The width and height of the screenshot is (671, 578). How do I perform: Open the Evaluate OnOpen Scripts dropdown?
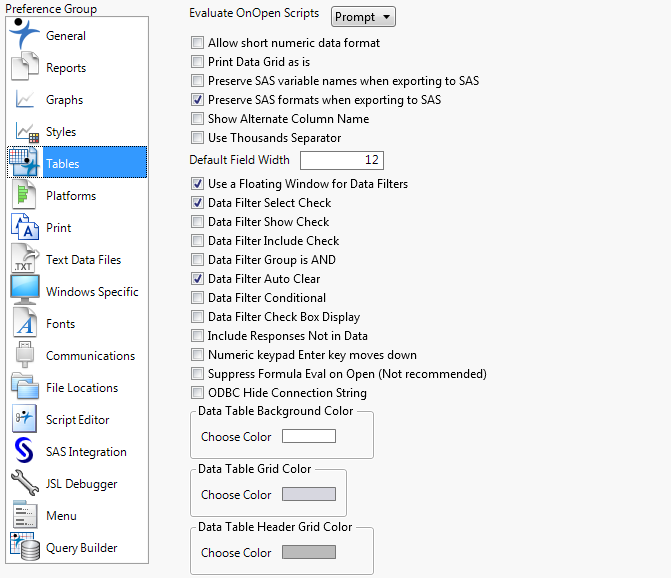[x=363, y=17]
